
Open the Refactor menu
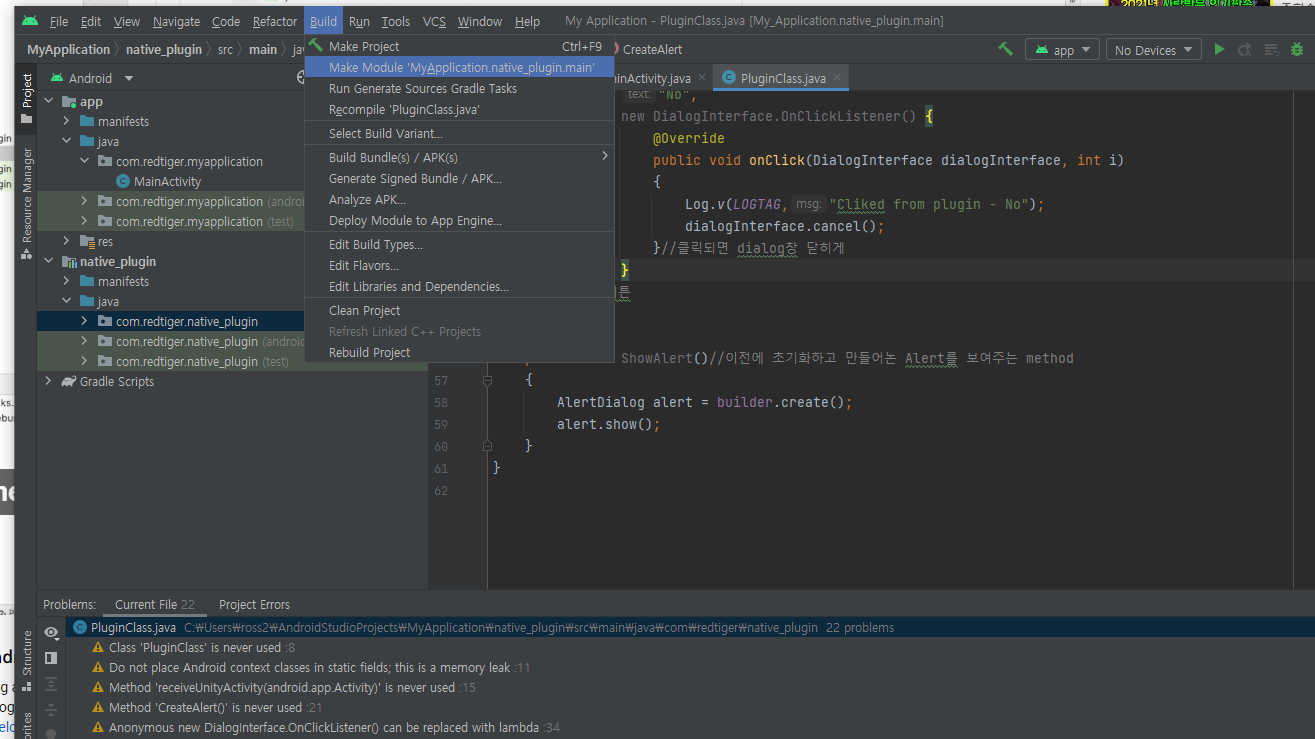pos(275,21)
